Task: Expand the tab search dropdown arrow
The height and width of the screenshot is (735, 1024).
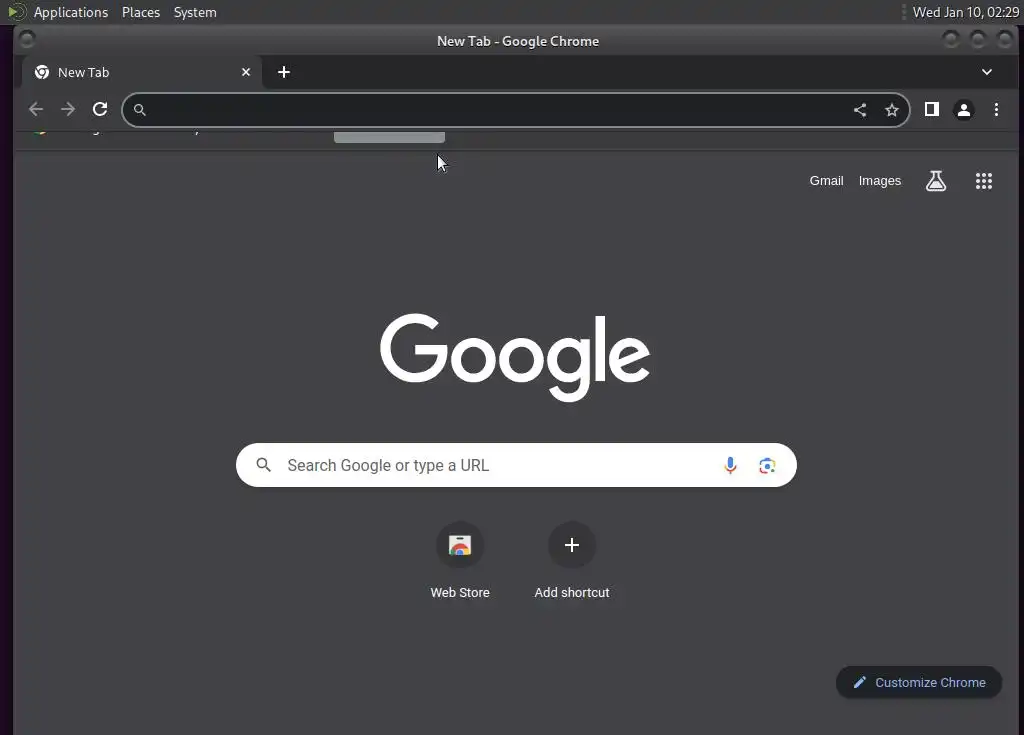Action: [987, 72]
